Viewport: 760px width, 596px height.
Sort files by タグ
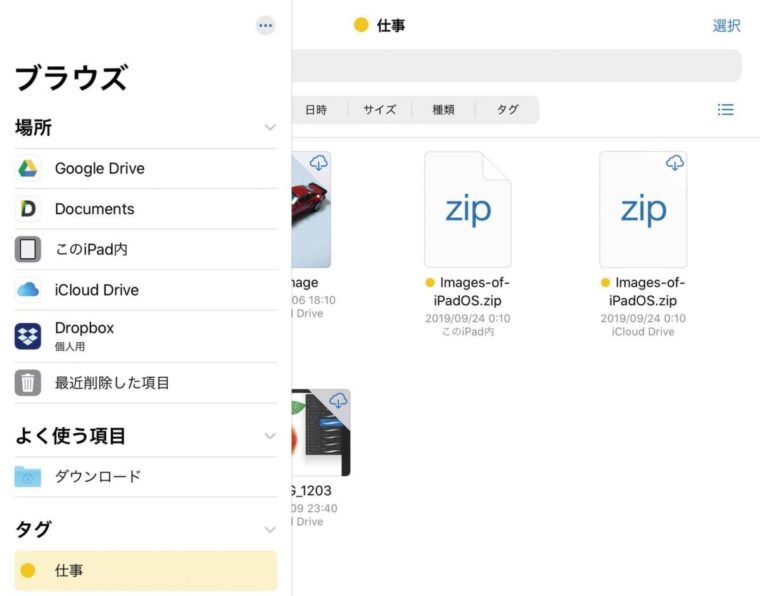click(507, 110)
